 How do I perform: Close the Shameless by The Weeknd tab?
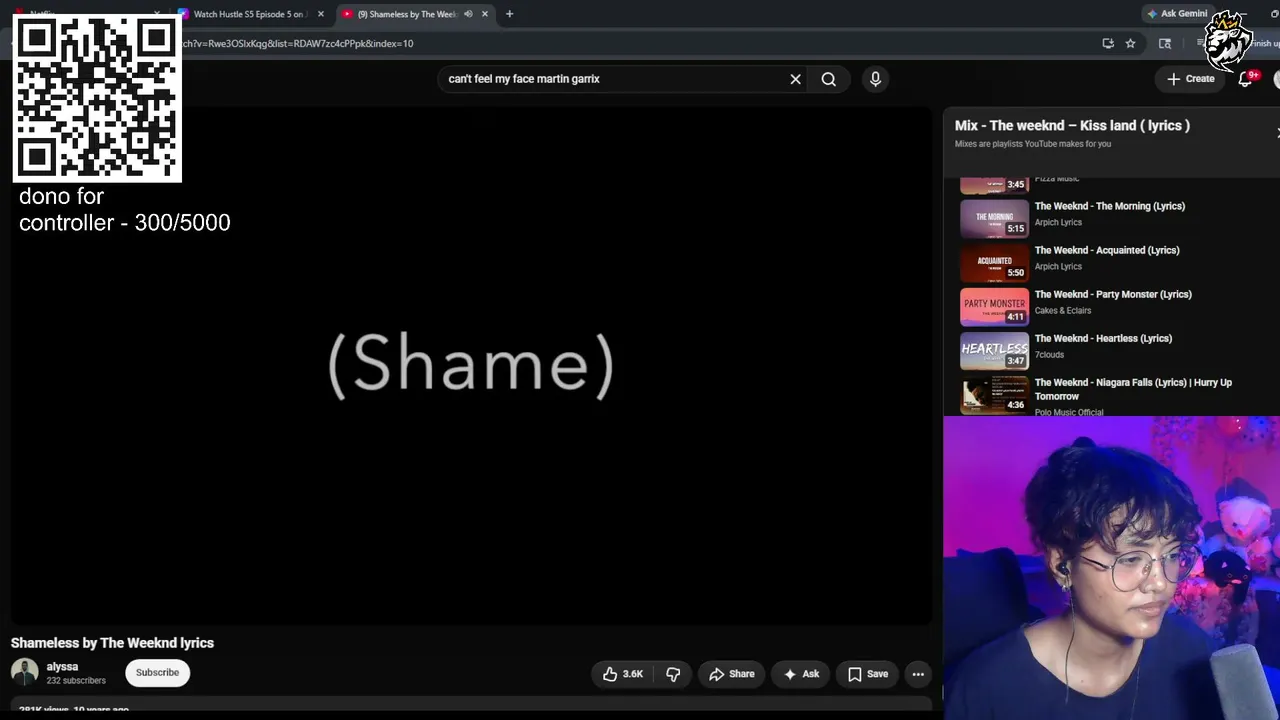click(x=485, y=14)
